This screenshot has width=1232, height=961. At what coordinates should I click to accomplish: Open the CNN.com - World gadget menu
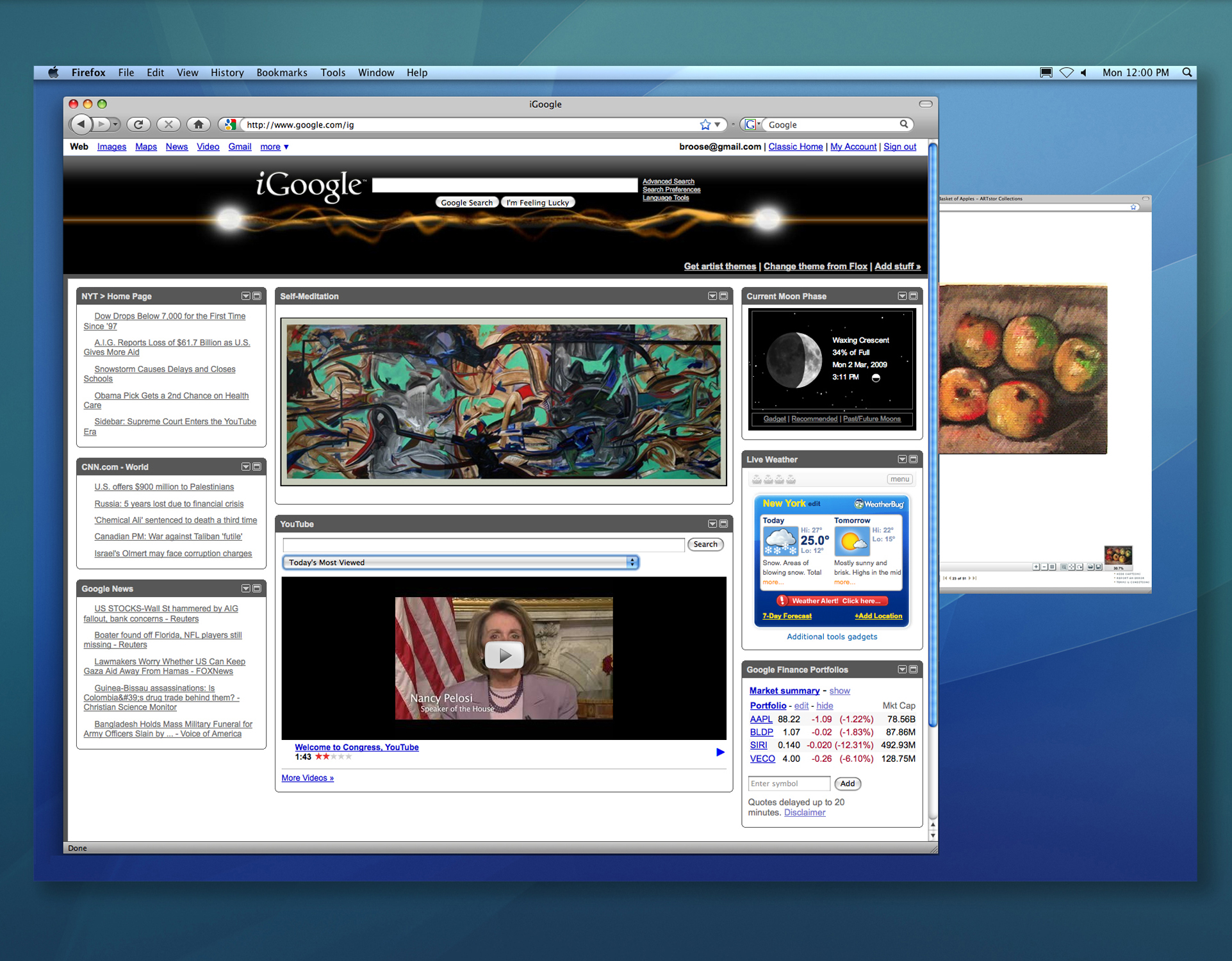pos(245,466)
